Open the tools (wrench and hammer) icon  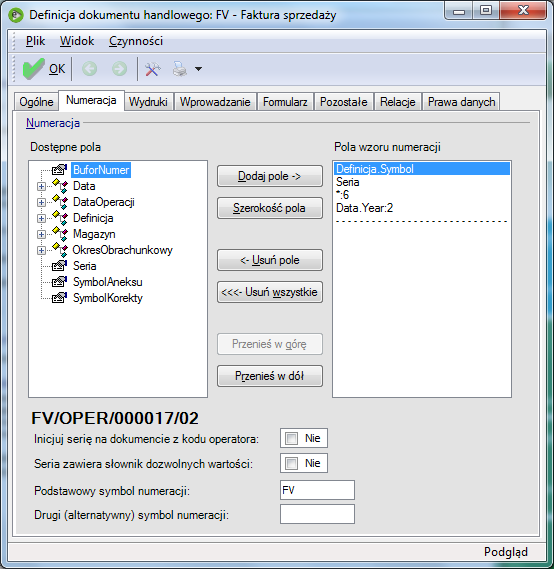point(153,69)
